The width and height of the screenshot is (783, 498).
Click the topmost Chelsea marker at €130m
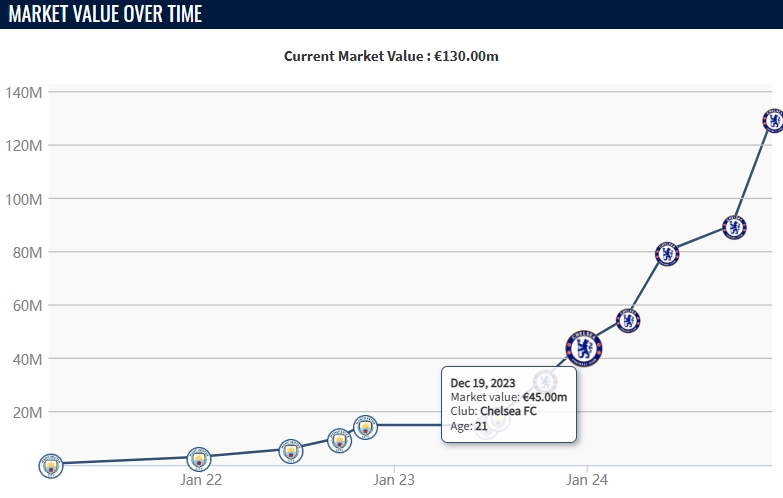[x=773, y=120]
